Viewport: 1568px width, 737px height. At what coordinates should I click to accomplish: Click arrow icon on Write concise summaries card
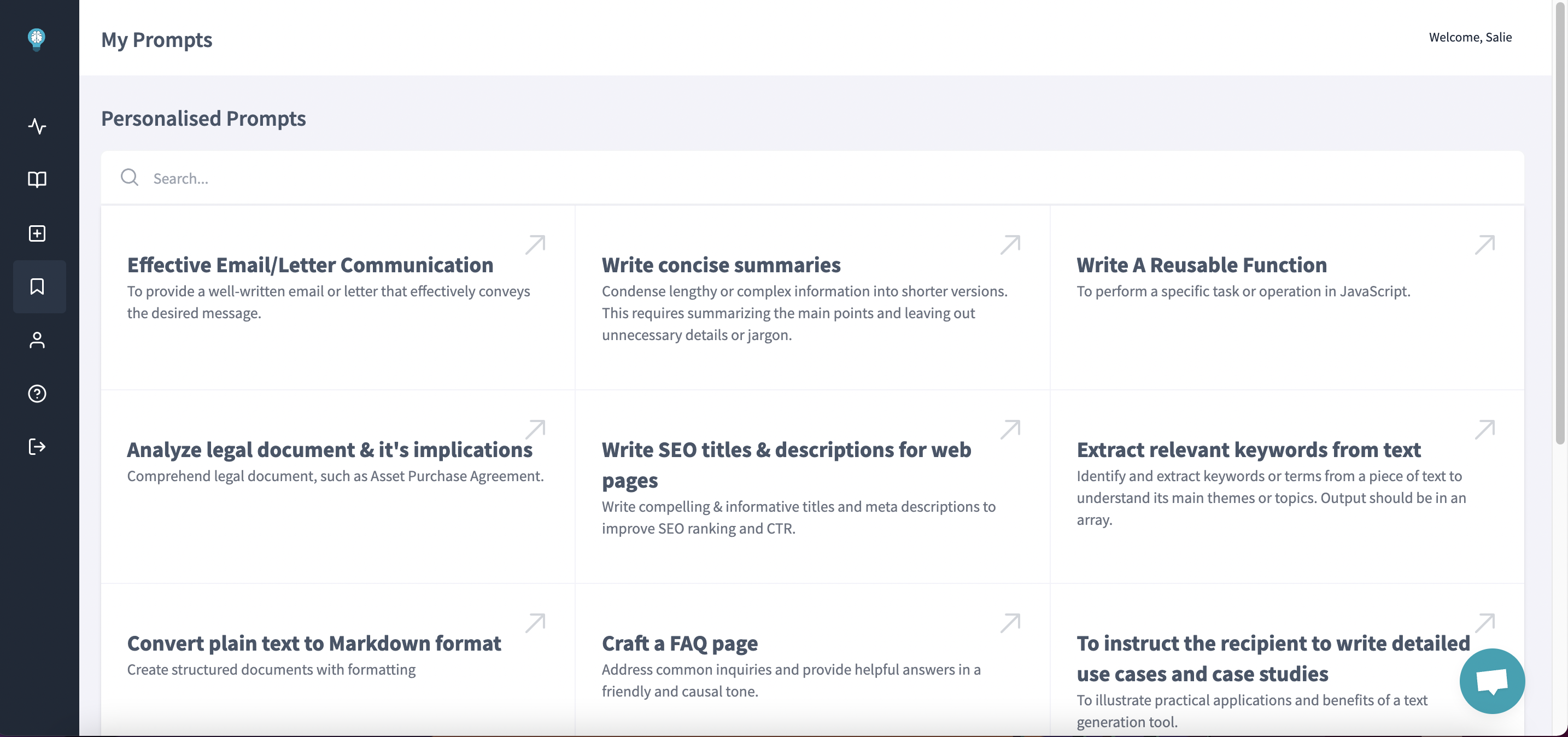(x=1010, y=244)
